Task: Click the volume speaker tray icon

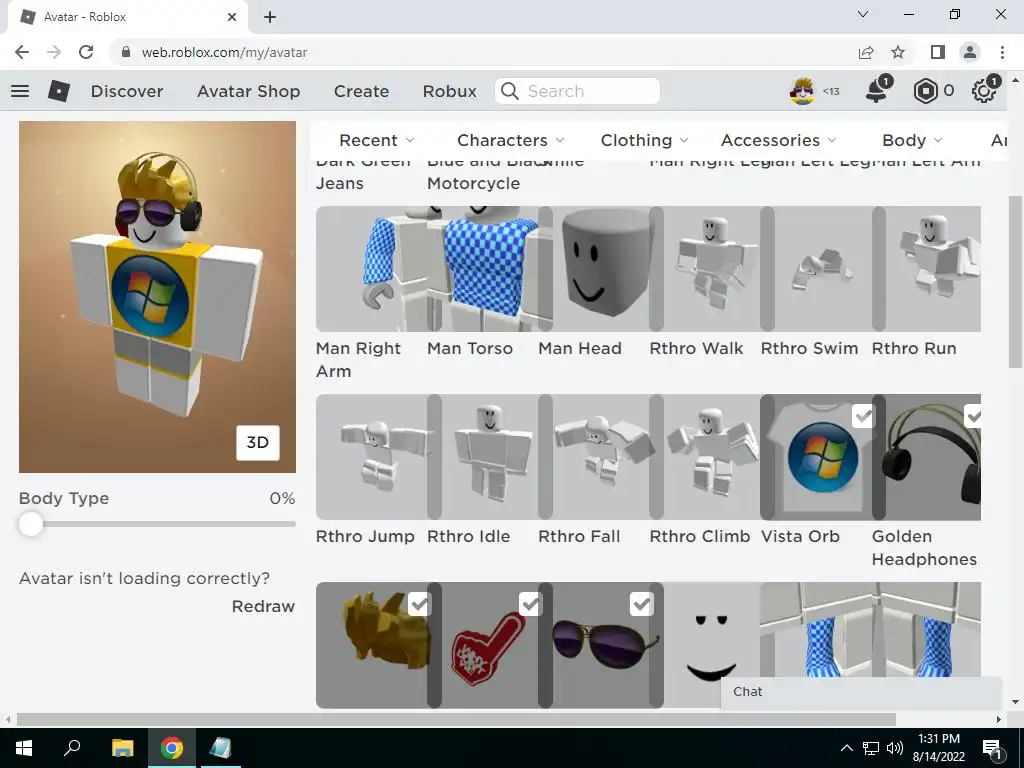Action: [895, 748]
